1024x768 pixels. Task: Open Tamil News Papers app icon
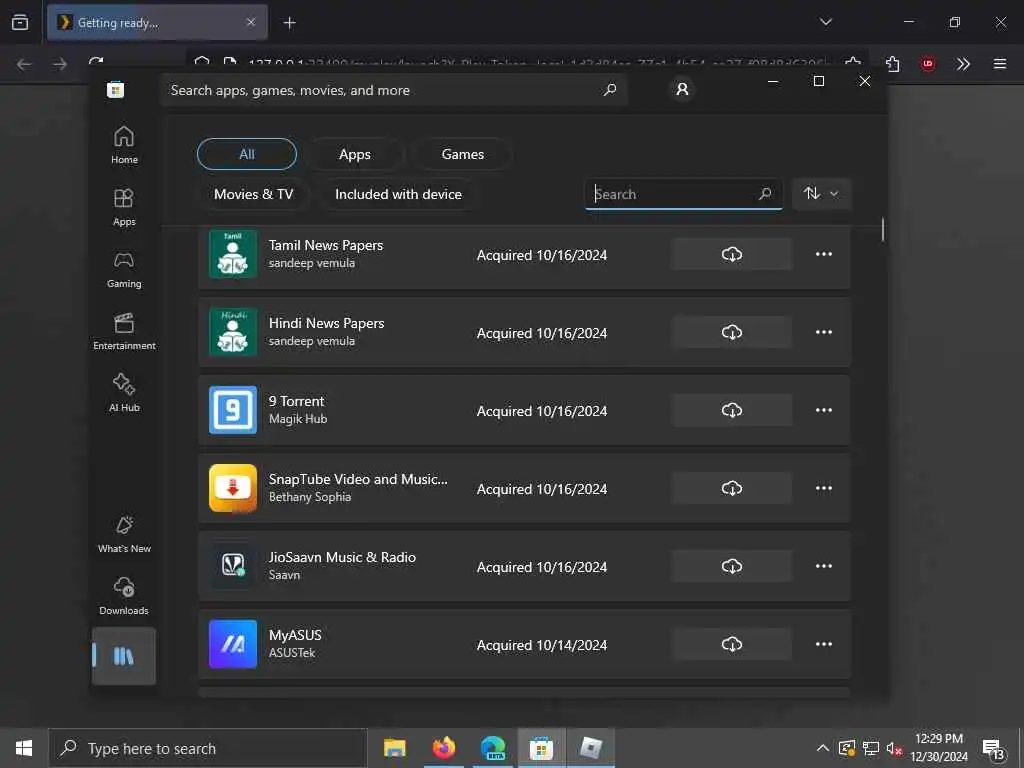pyautogui.click(x=232, y=254)
